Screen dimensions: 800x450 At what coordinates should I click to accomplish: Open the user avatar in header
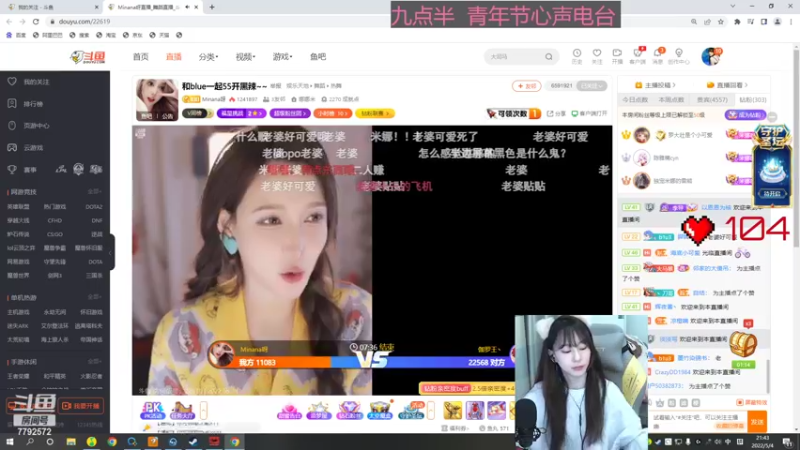pyautogui.click(x=711, y=57)
